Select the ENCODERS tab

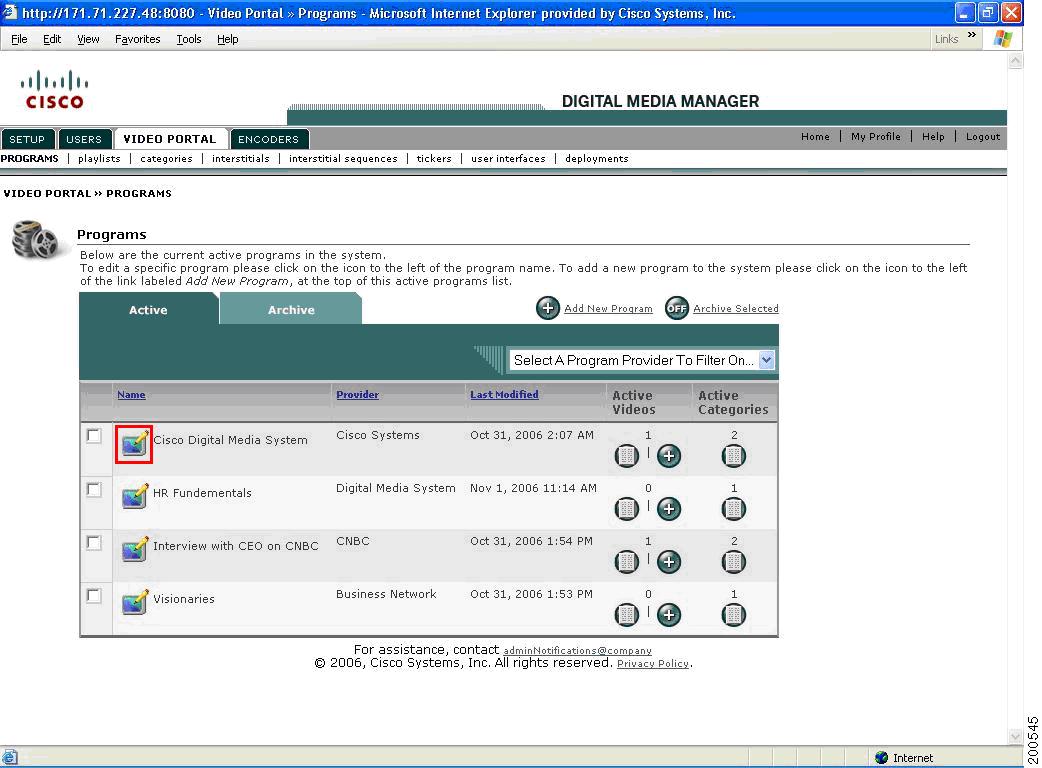[269, 139]
